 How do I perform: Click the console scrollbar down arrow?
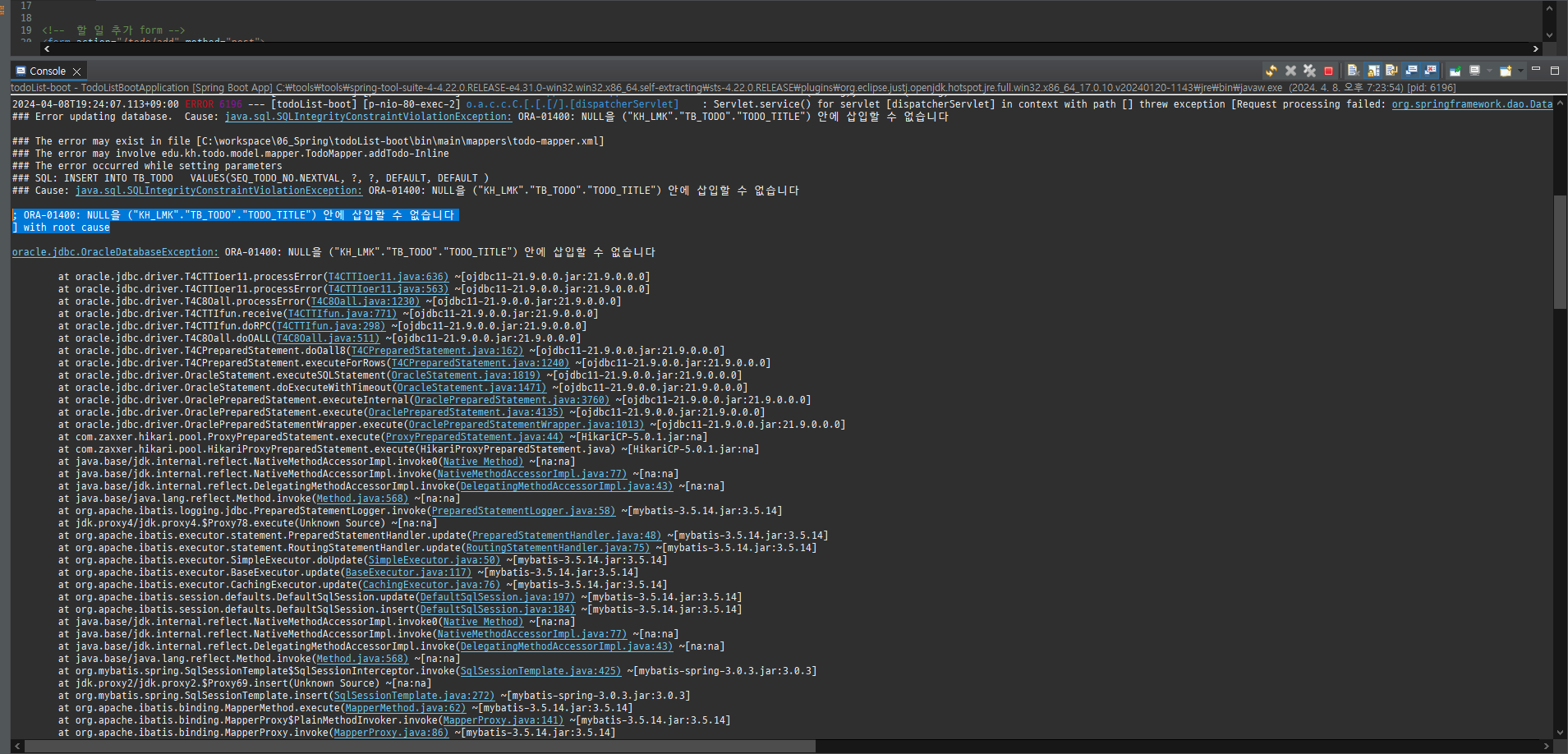[x=1560, y=733]
